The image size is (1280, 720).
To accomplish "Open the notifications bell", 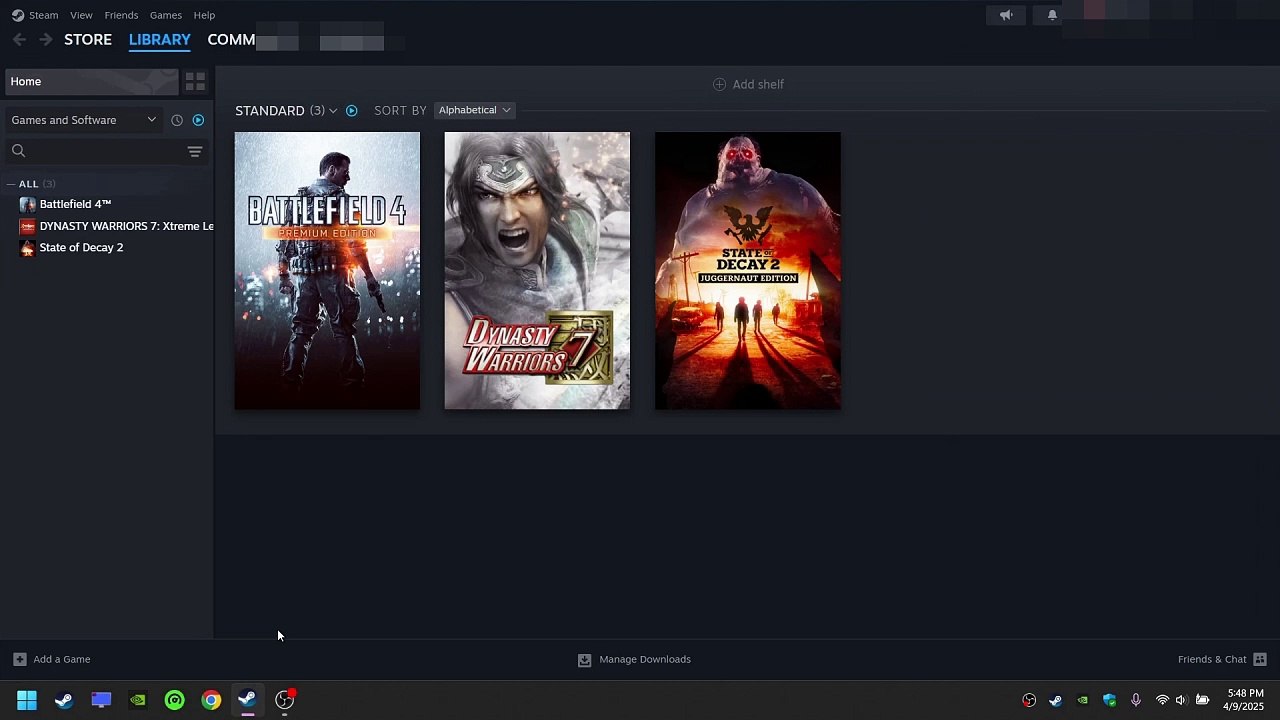I will click(1052, 15).
